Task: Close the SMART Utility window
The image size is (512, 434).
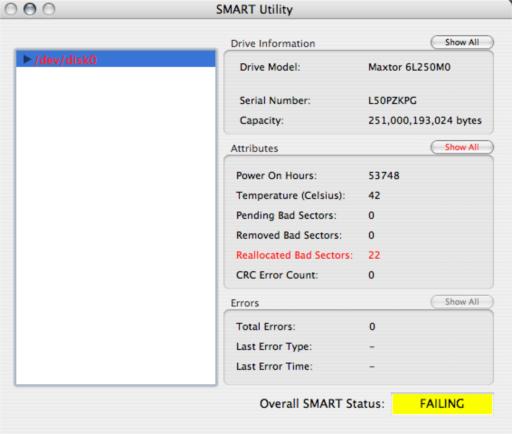Action: pos(11,9)
